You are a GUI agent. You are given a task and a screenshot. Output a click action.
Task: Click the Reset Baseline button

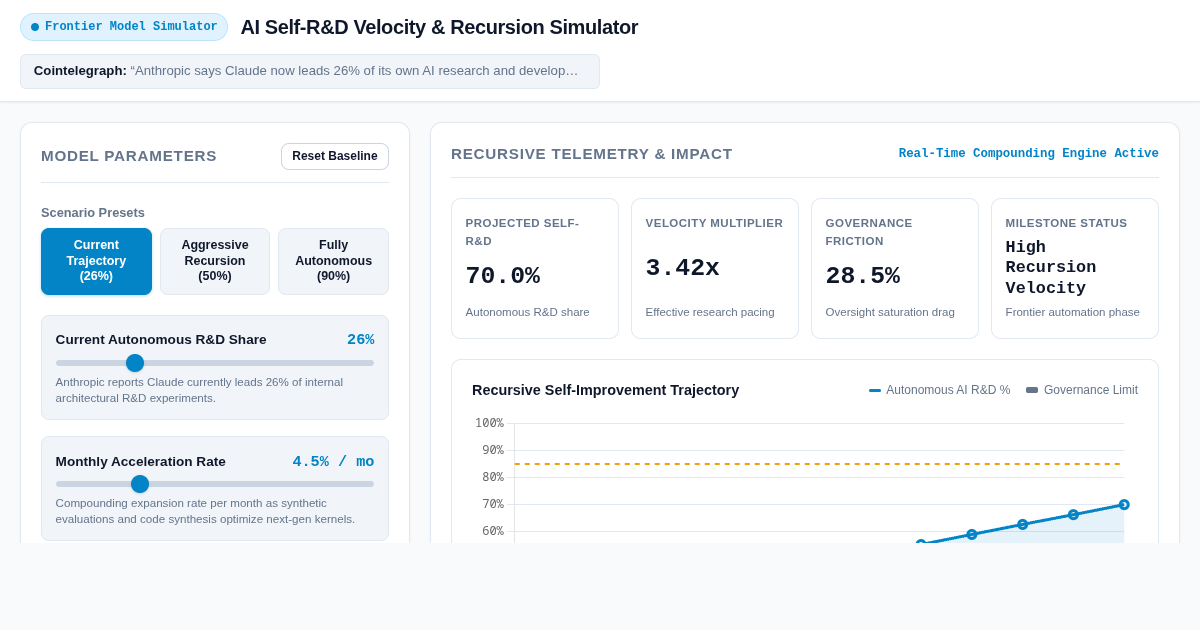tap(335, 156)
